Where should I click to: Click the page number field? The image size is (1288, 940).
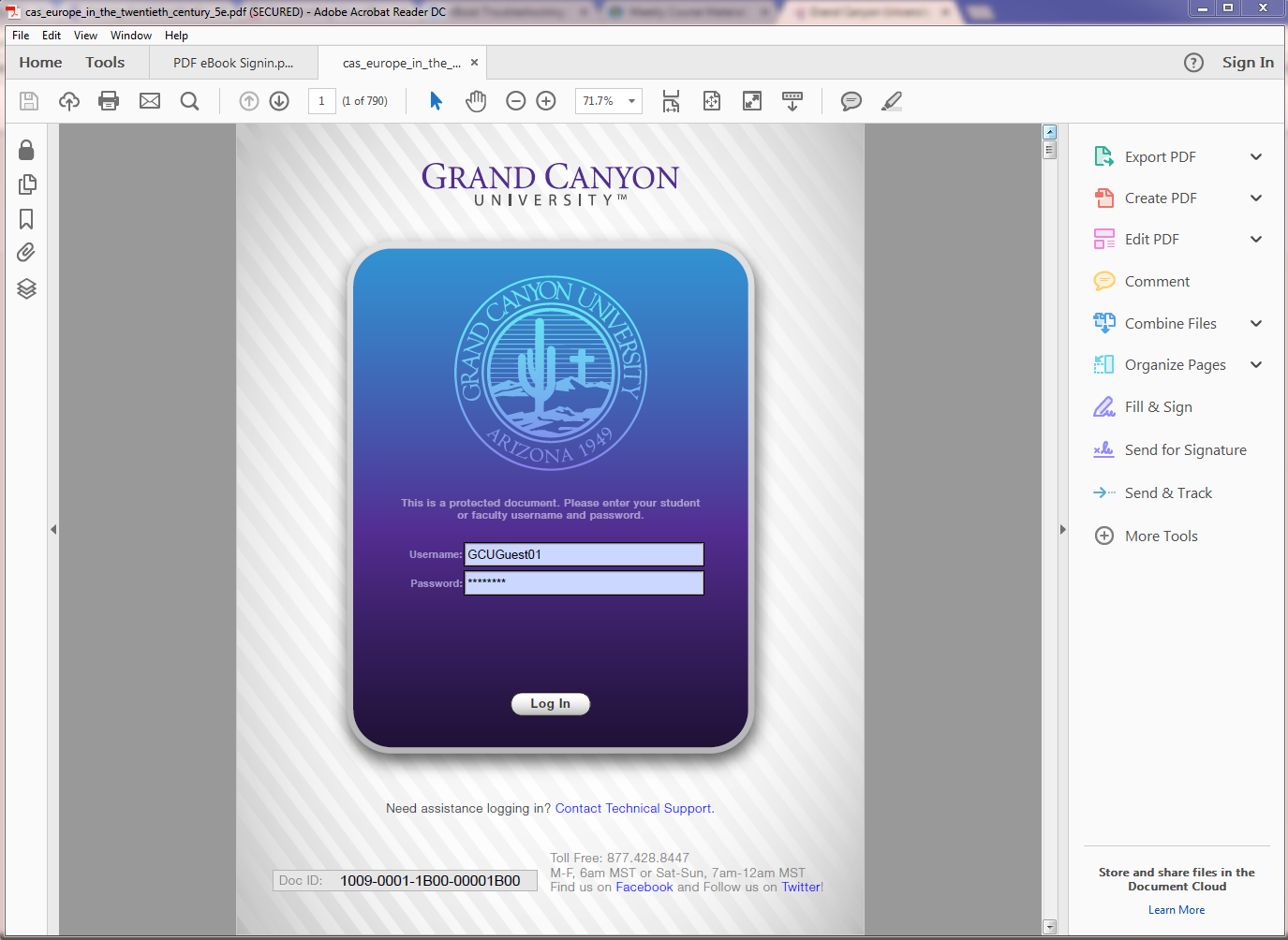[321, 101]
